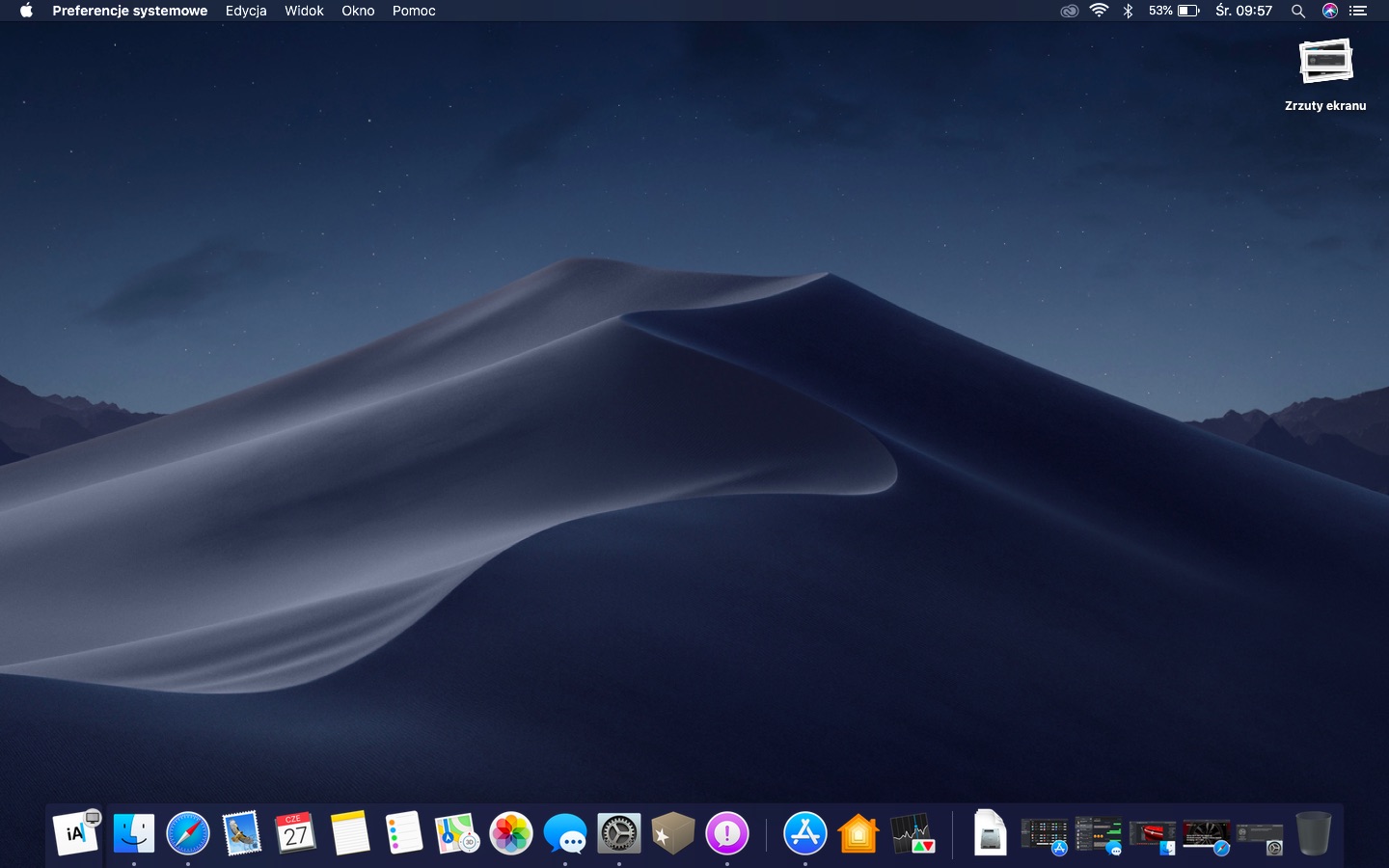The width and height of the screenshot is (1389, 868).
Task: Open Notes from the Dock
Action: coord(350,833)
